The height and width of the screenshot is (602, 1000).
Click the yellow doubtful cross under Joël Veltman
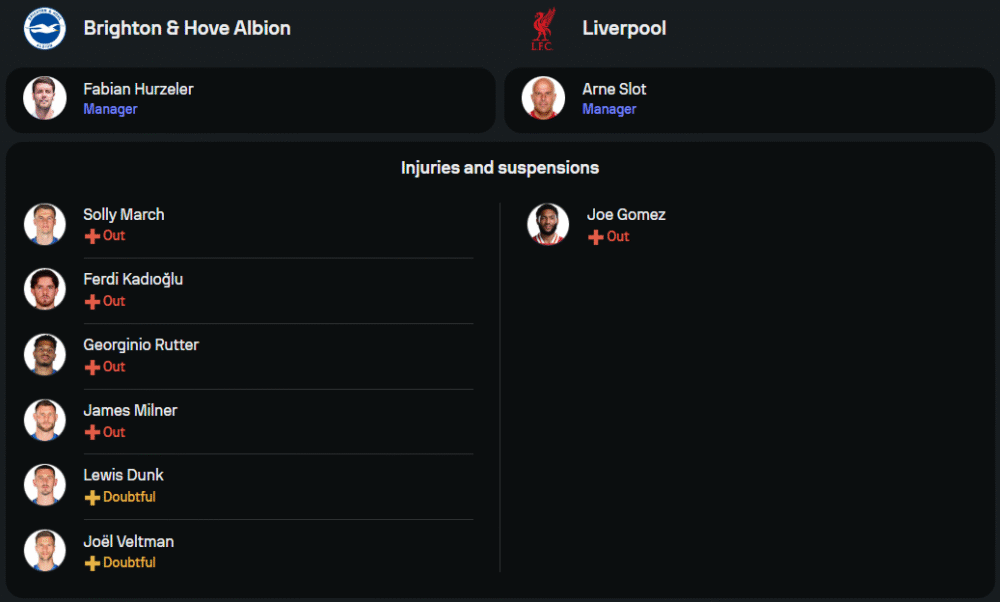92,564
